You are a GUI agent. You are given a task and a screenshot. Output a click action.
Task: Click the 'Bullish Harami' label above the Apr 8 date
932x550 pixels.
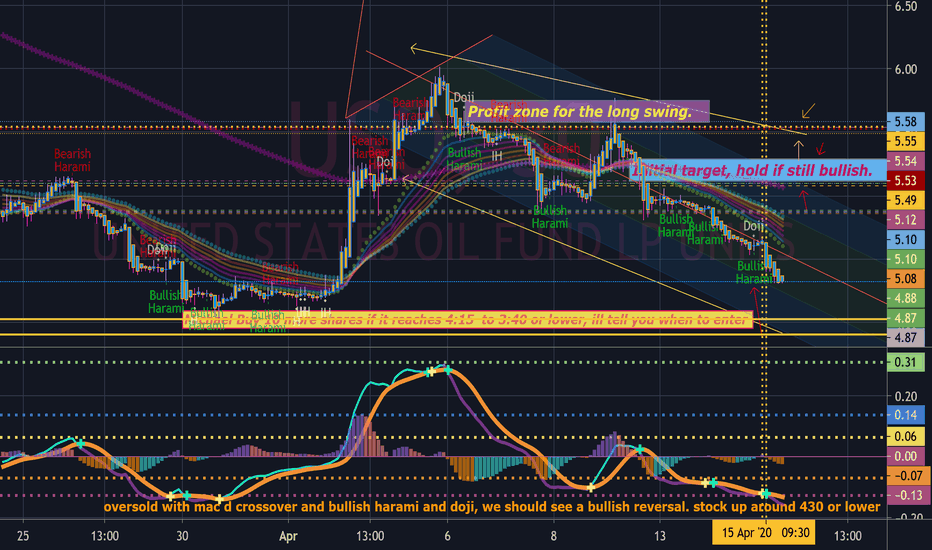pos(550,217)
